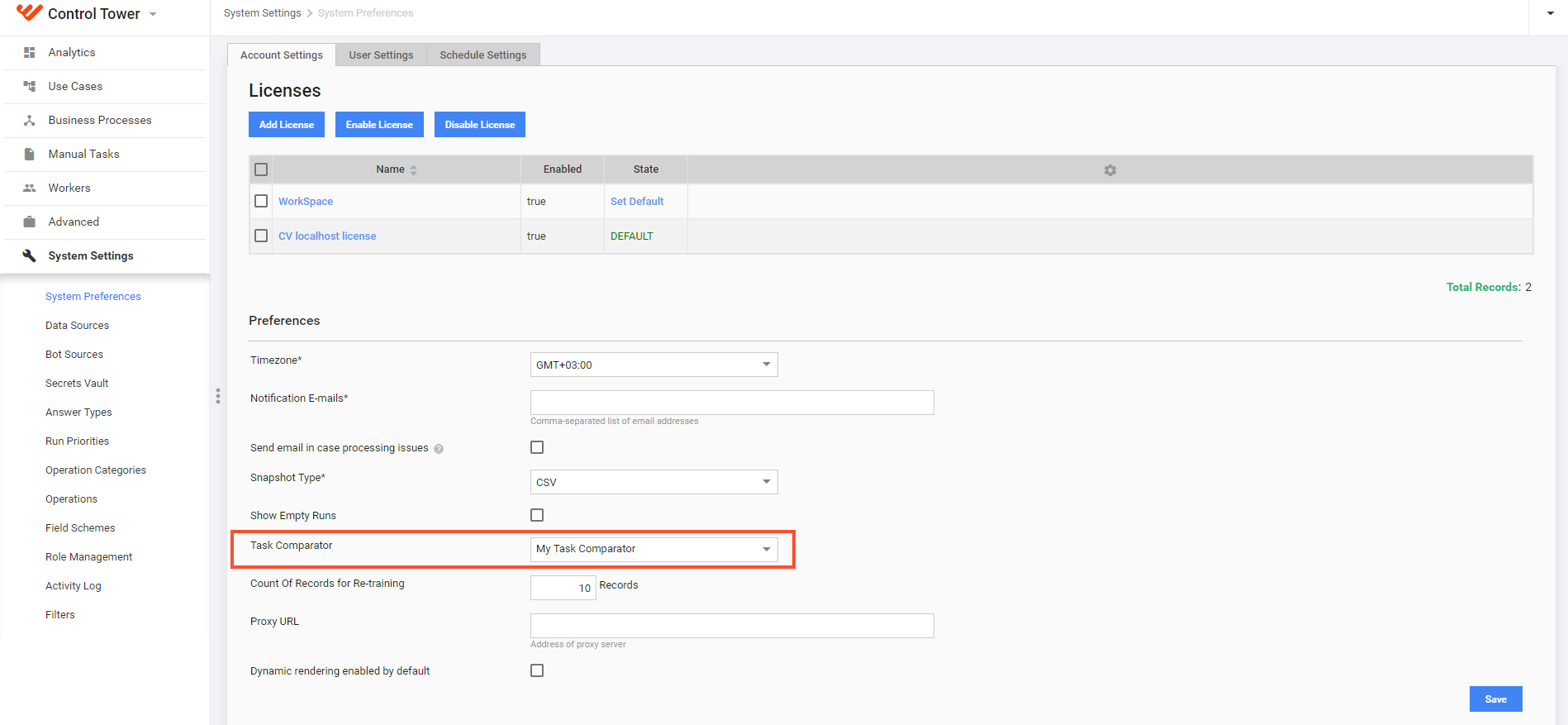Select Operations submenu item
Screen dimensions: 1568x725
(x=72, y=498)
